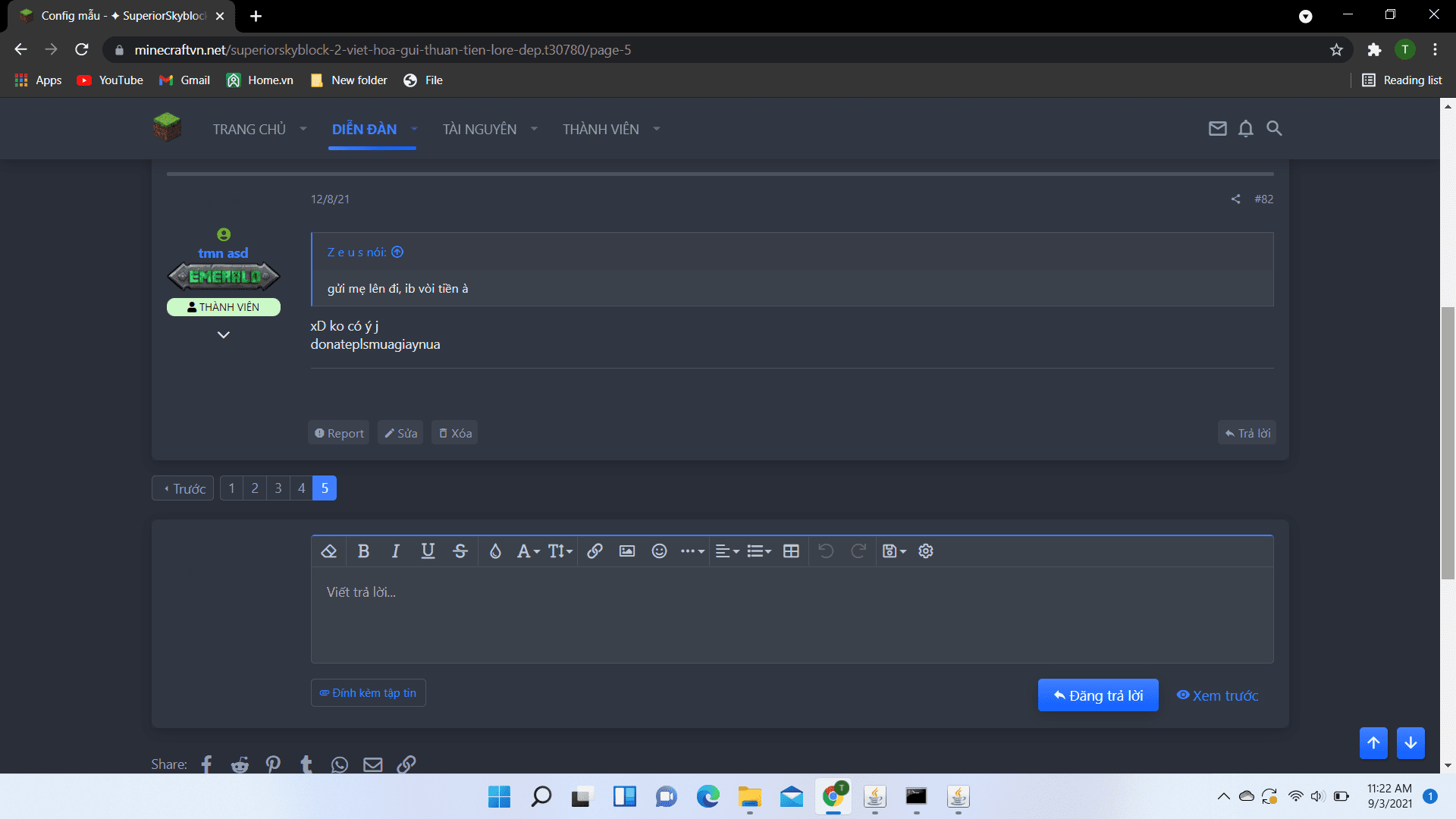
Task: Click Đính kèm tập tin attach button
Action: tap(368, 693)
